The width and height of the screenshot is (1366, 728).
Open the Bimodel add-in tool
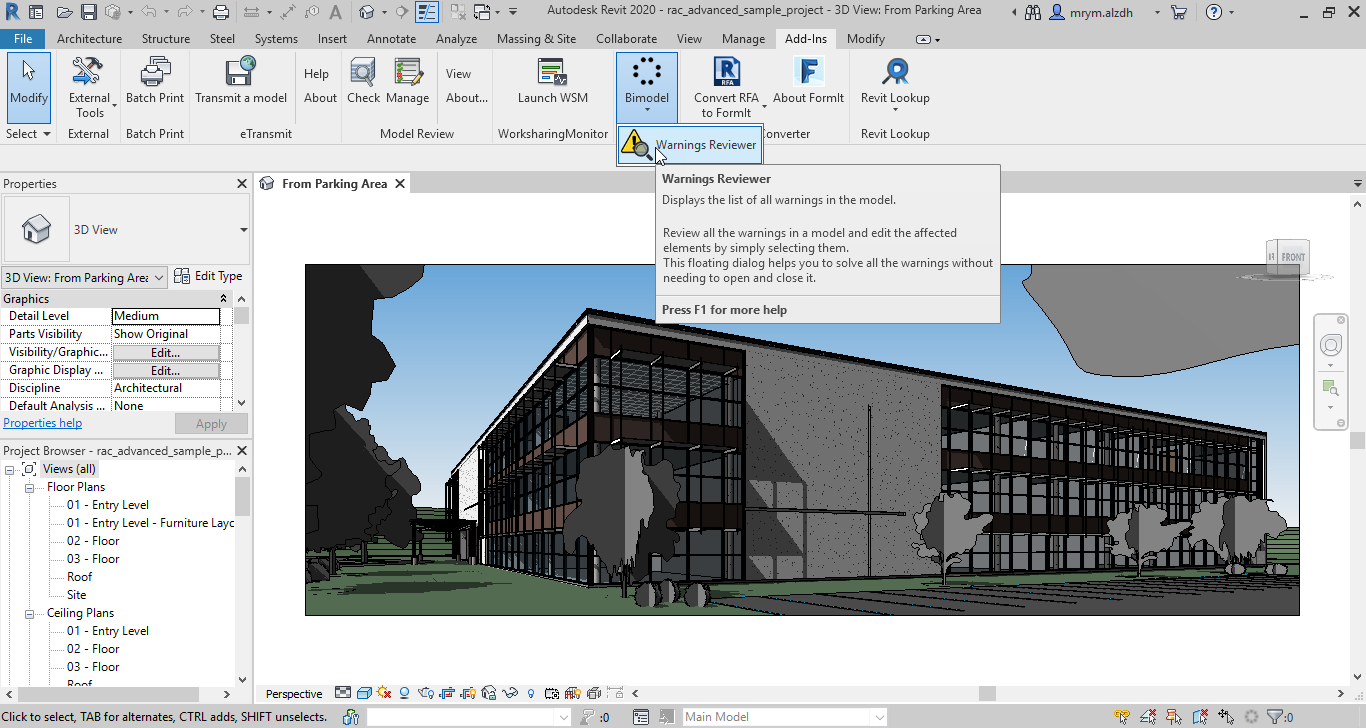(x=646, y=80)
